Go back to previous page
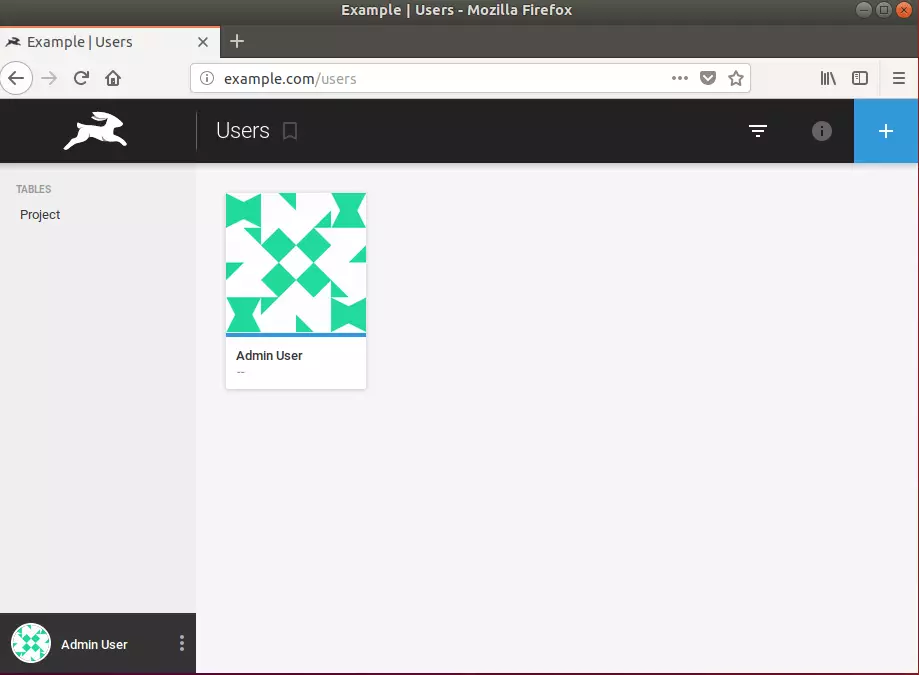This screenshot has width=919, height=675. coord(16,78)
